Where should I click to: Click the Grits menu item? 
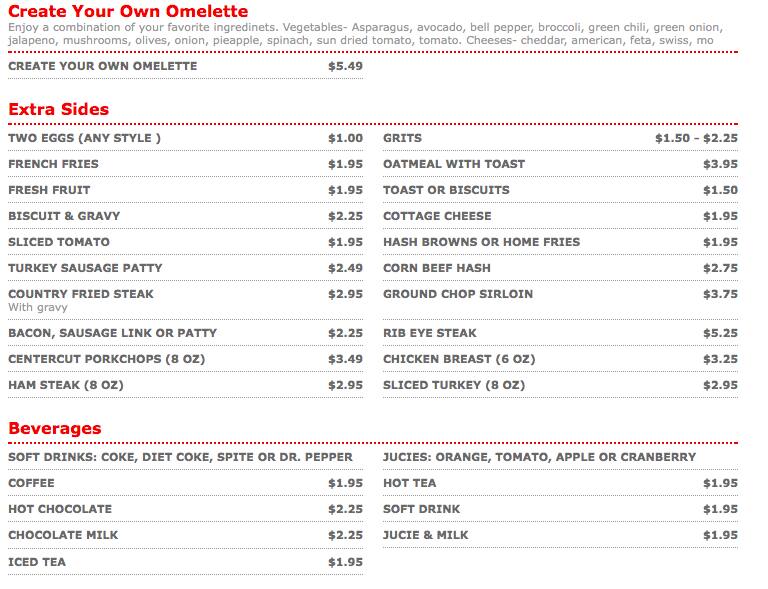(x=402, y=138)
